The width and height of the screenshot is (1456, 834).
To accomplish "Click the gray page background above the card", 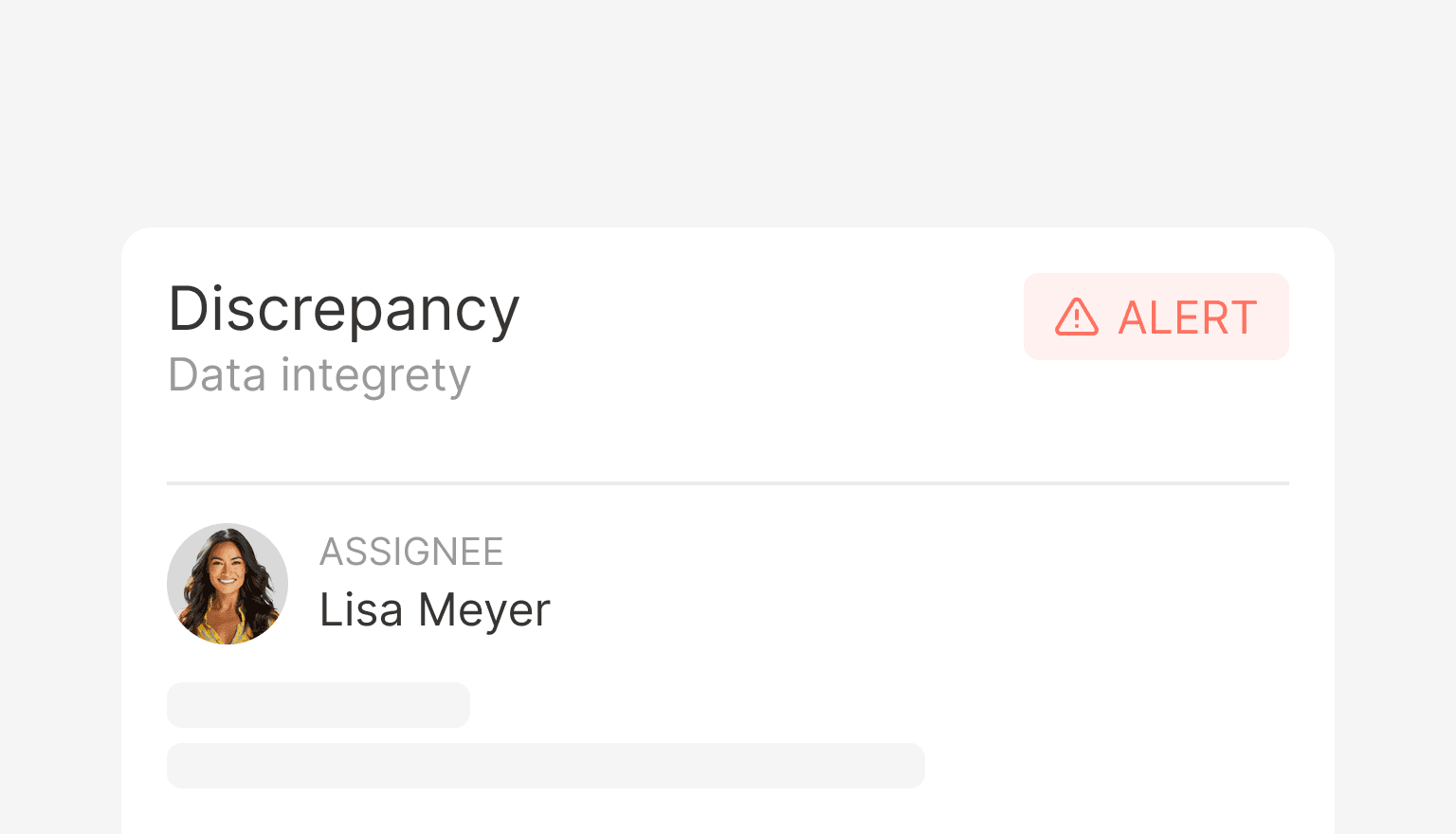I will click(x=728, y=114).
